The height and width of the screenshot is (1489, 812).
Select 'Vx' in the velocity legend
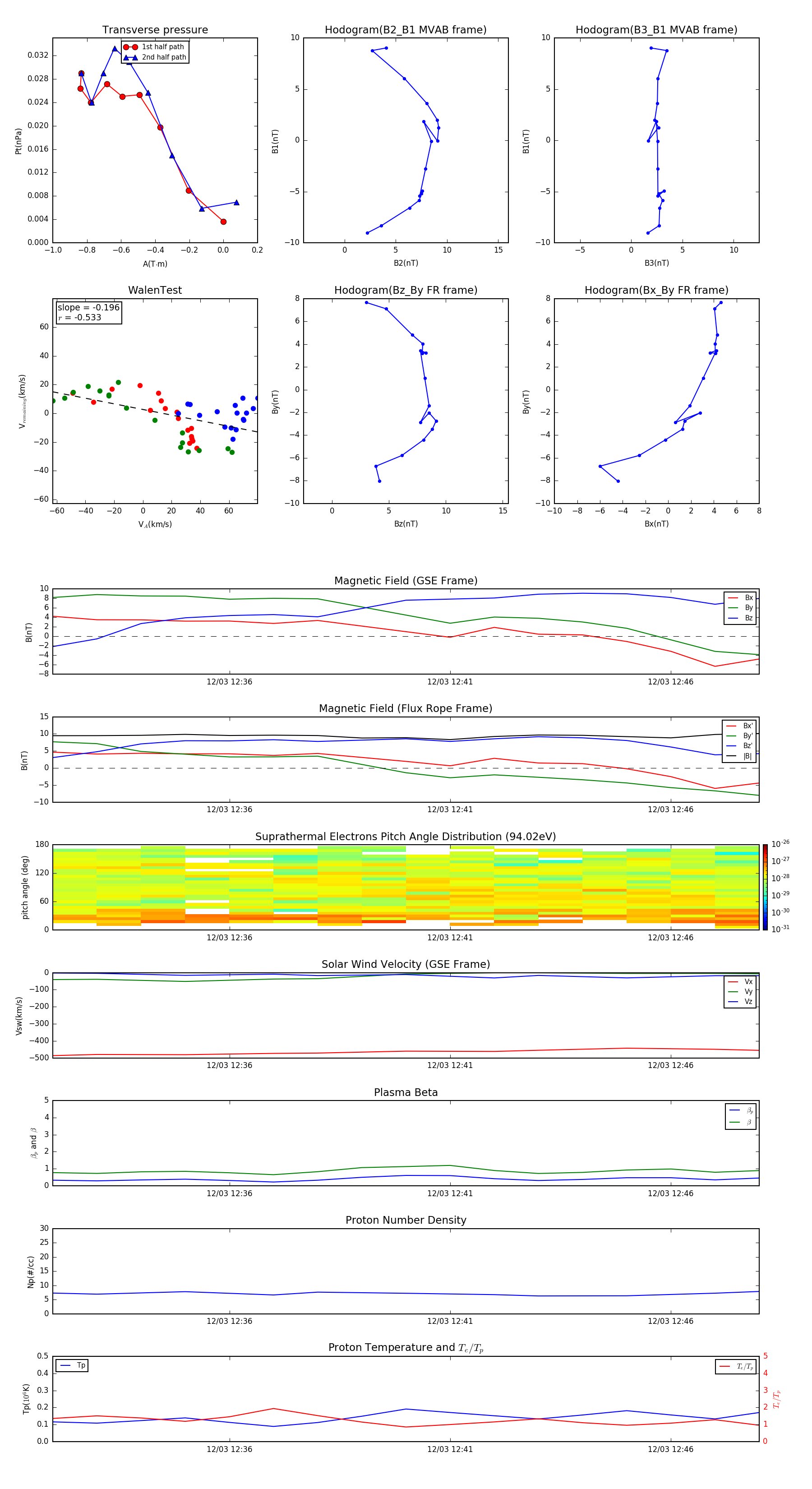pyautogui.click(x=740, y=981)
